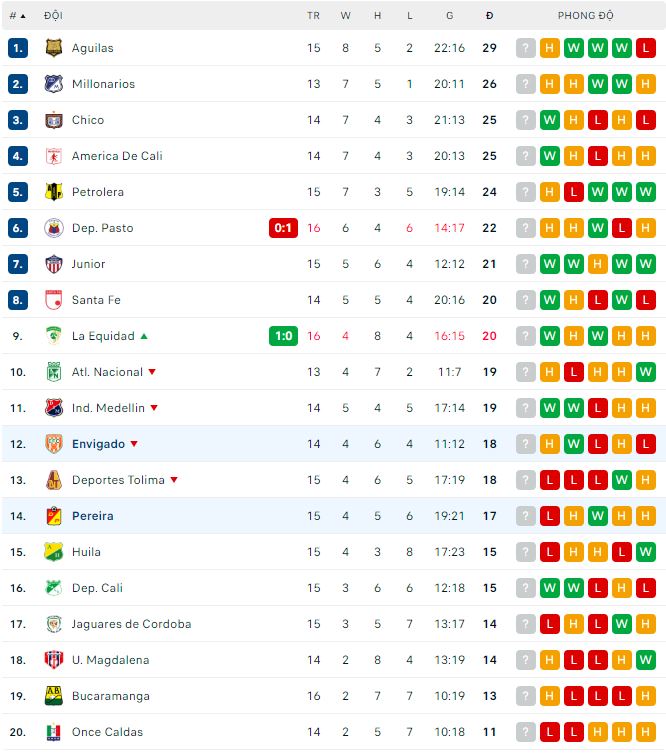Image resolution: width=666 pixels, height=753 pixels.
Task: Click the Once Caldas flag logo
Action: 54,732
